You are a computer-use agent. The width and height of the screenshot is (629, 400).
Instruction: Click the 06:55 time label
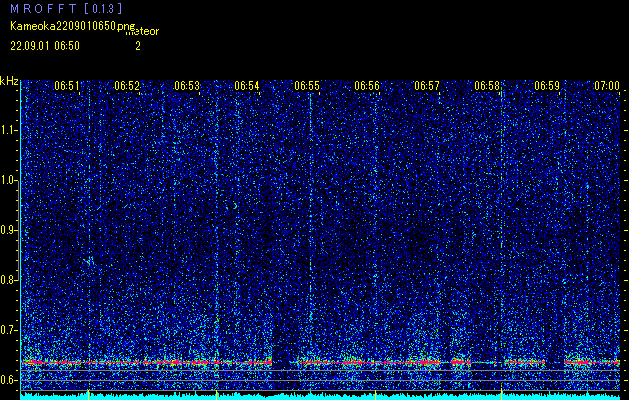point(307,85)
